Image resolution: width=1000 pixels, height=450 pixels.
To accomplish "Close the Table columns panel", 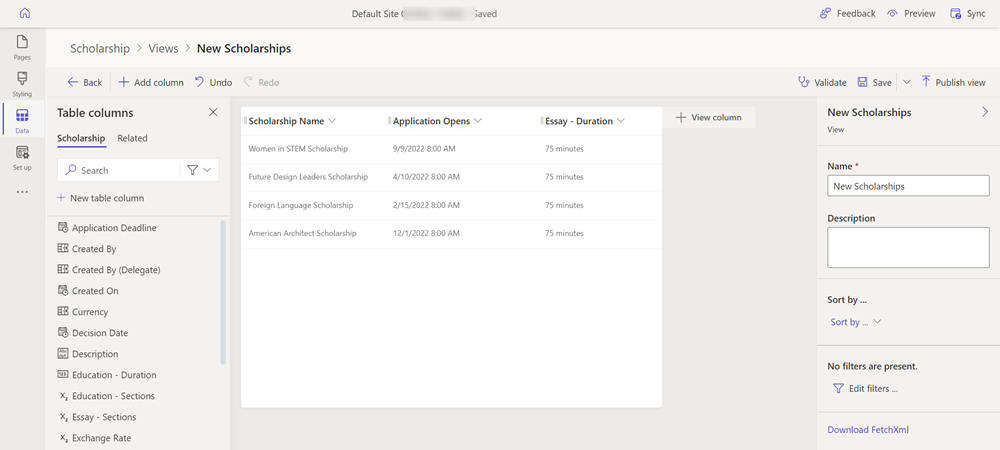I will [x=214, y=112].
